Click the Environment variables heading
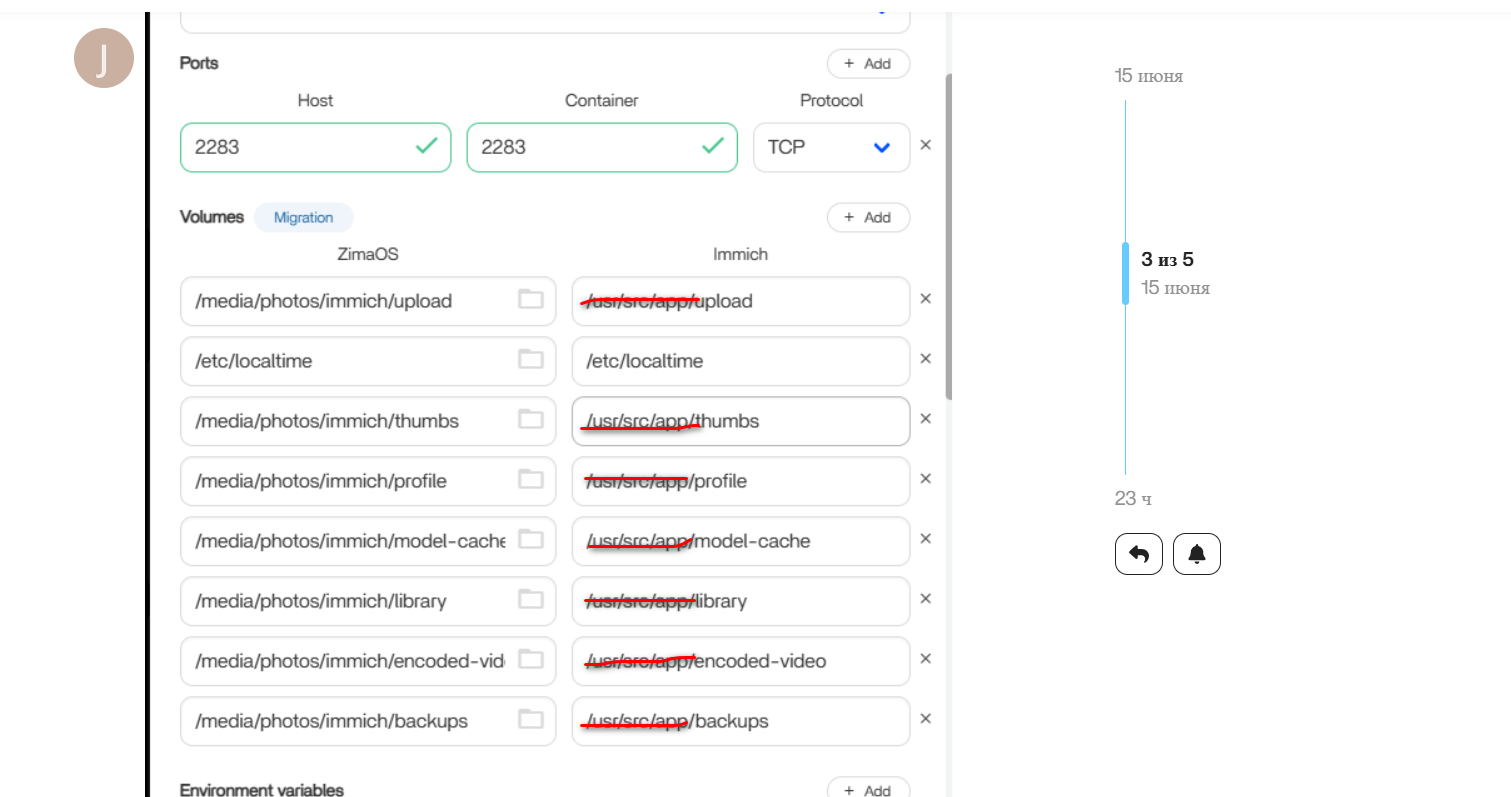The width and height of the screenshot is (1511, 797). tap(262, 789)
